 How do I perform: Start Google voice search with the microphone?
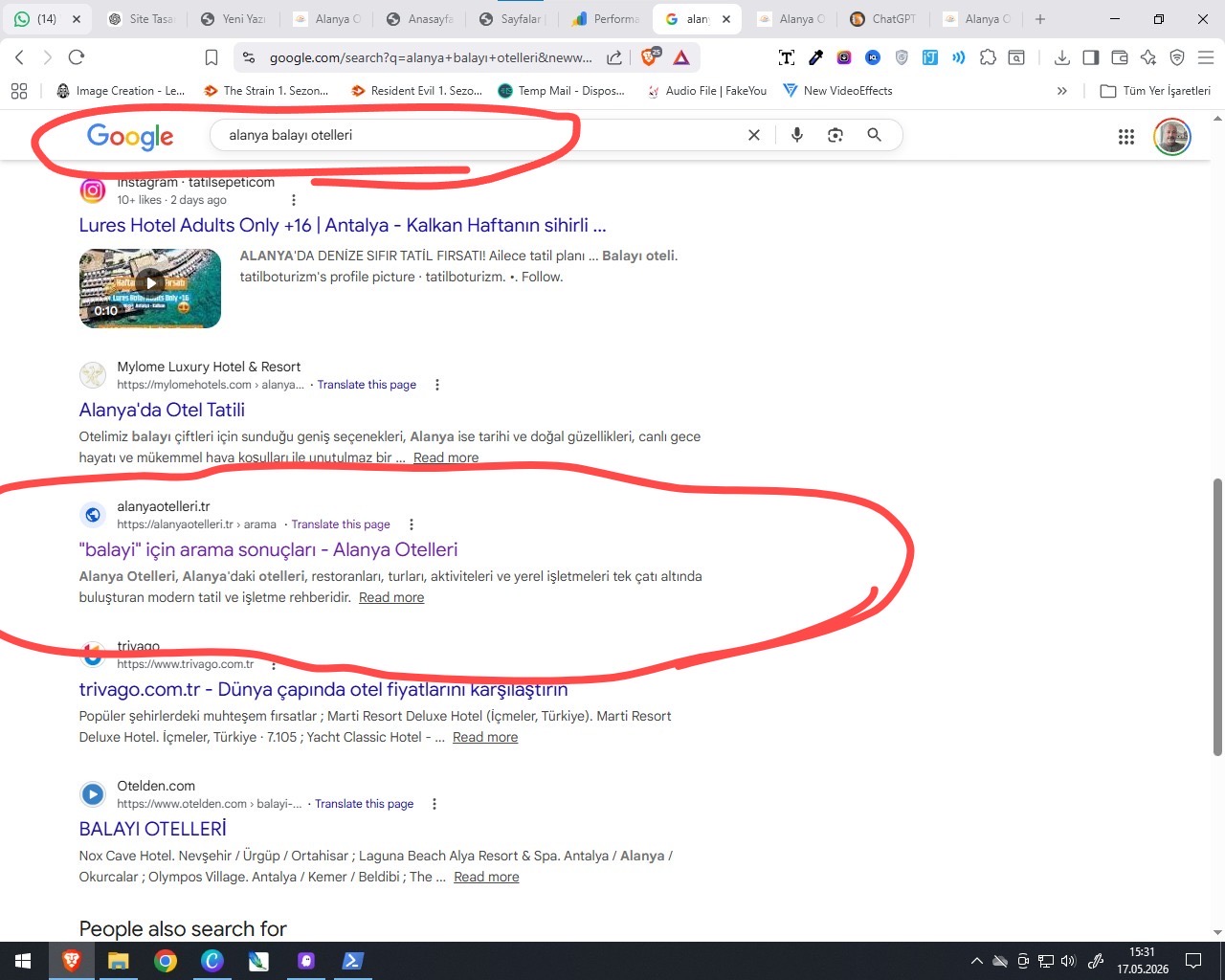796,135
